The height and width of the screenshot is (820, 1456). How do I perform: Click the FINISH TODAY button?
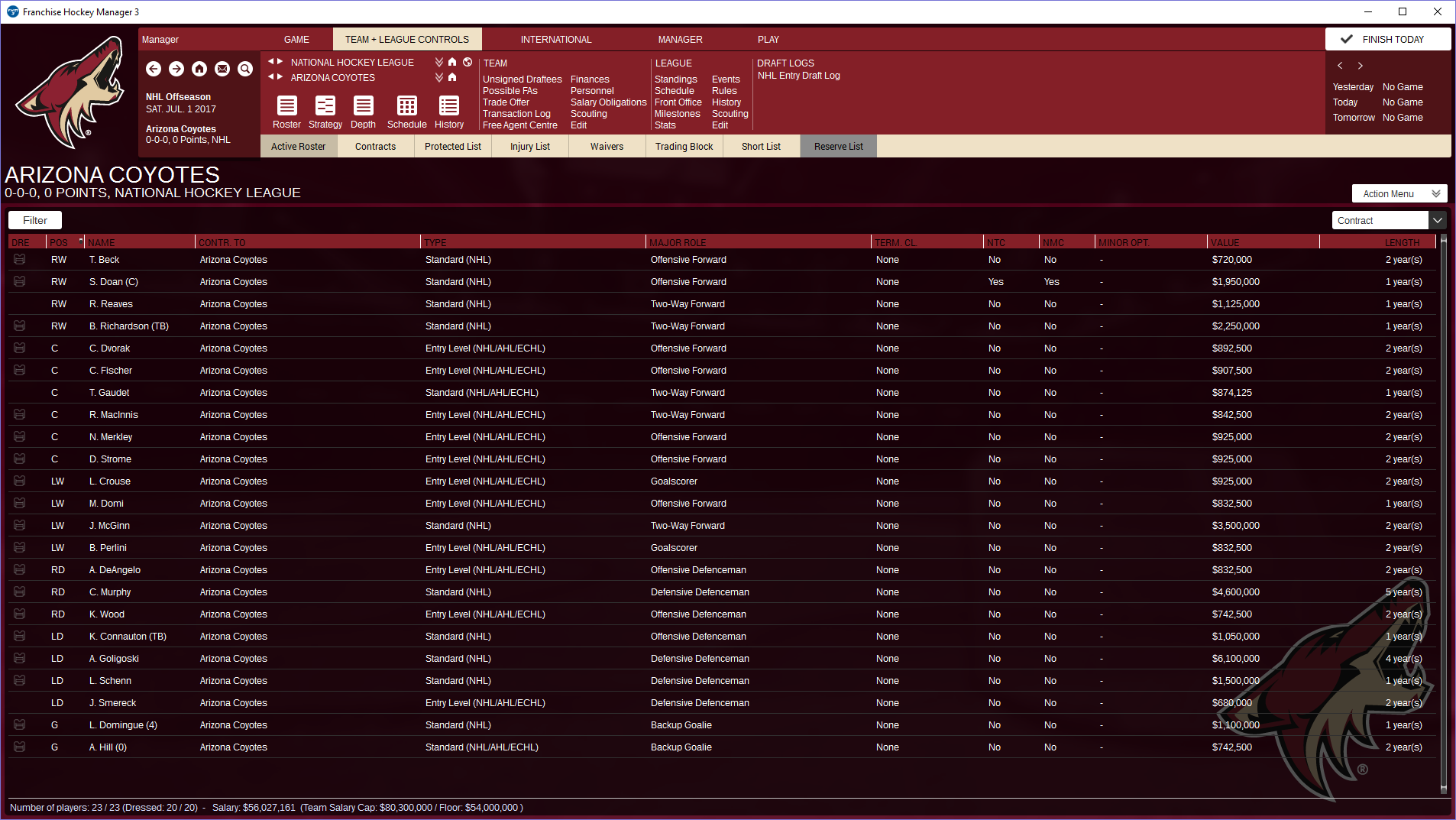(x=1388, y=40)
